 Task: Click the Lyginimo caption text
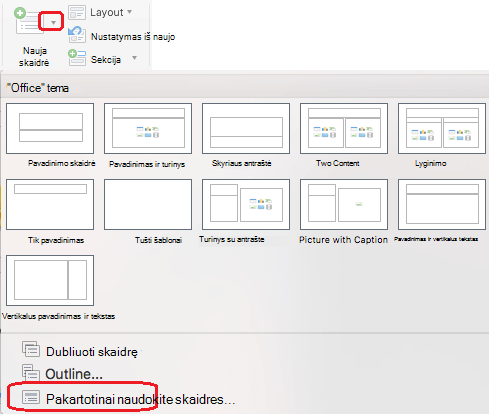pos(431,163)
